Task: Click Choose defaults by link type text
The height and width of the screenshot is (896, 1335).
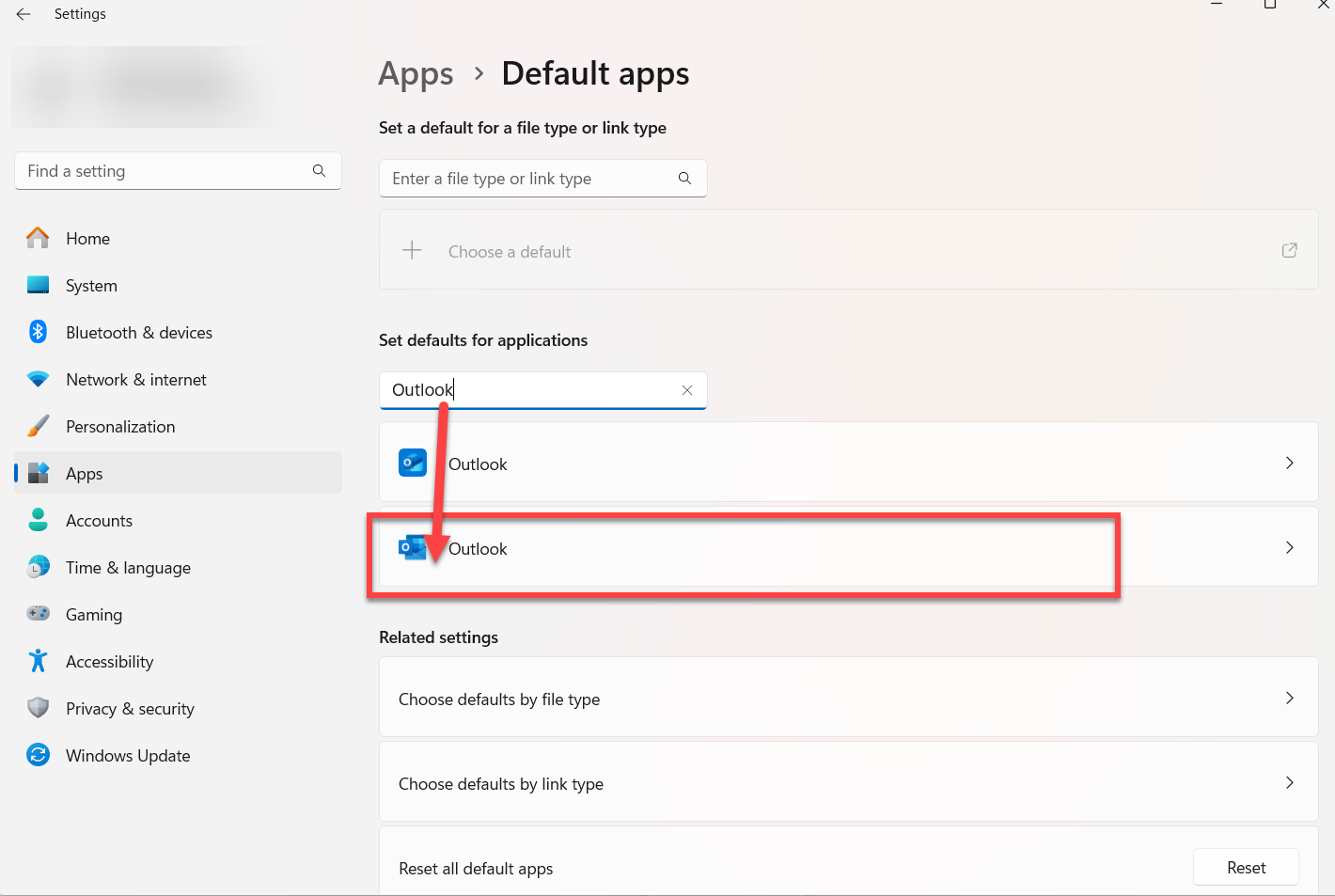Action: (501, 783)
